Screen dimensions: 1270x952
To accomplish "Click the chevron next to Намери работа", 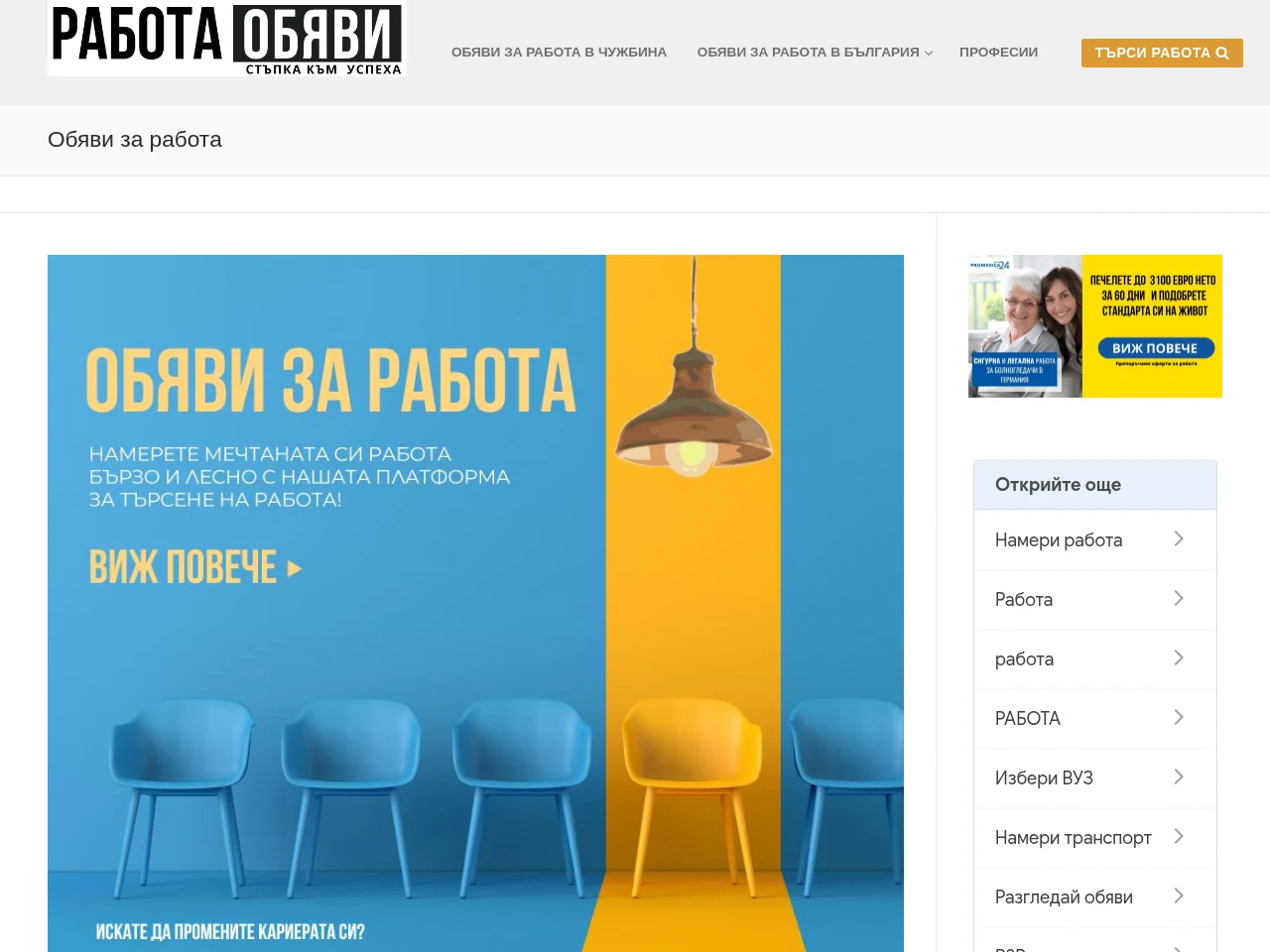I will pyautogui.click(x=1179, y=538).
